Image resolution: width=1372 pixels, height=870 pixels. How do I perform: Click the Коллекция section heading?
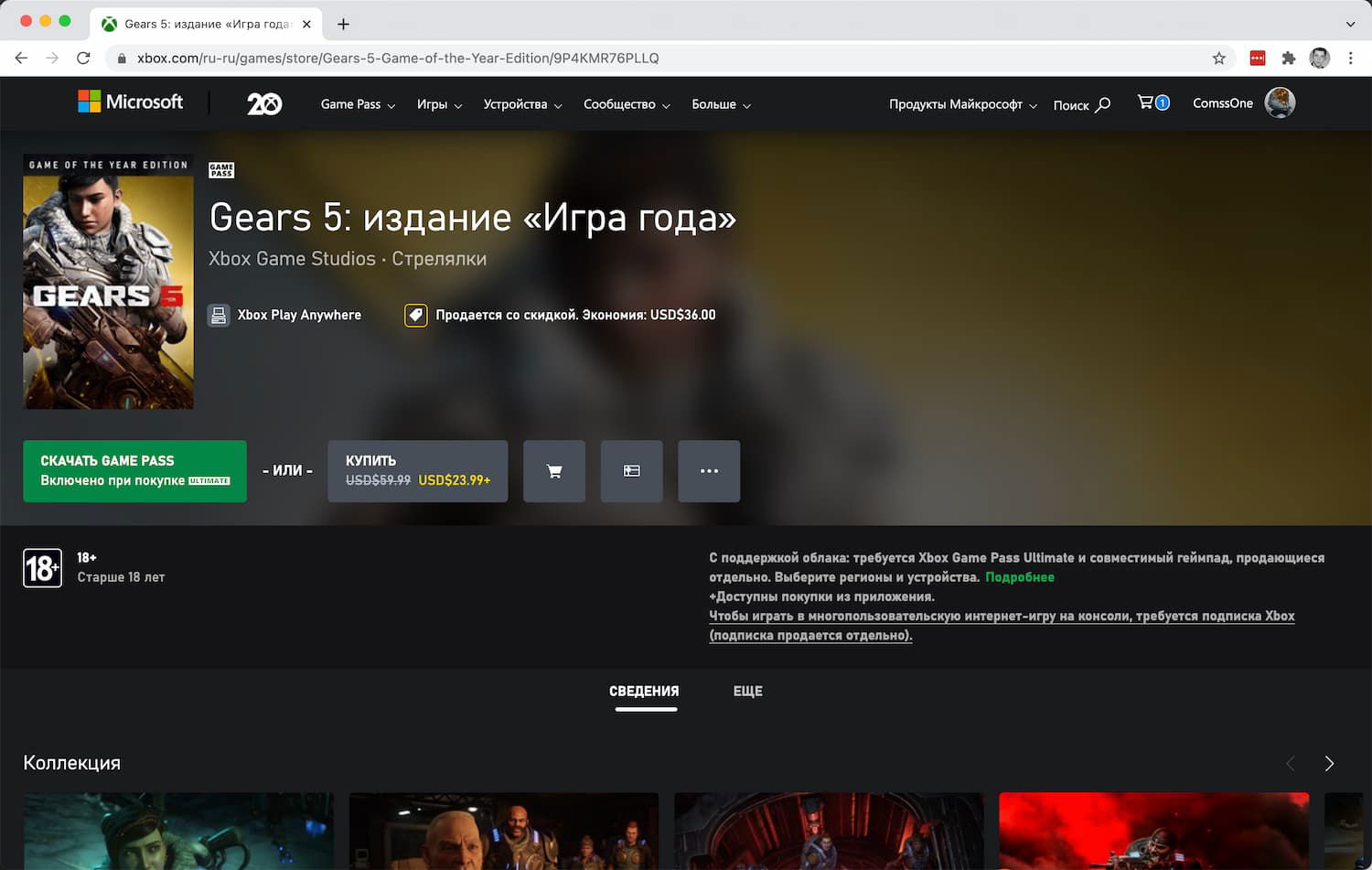tap(71, 763)
